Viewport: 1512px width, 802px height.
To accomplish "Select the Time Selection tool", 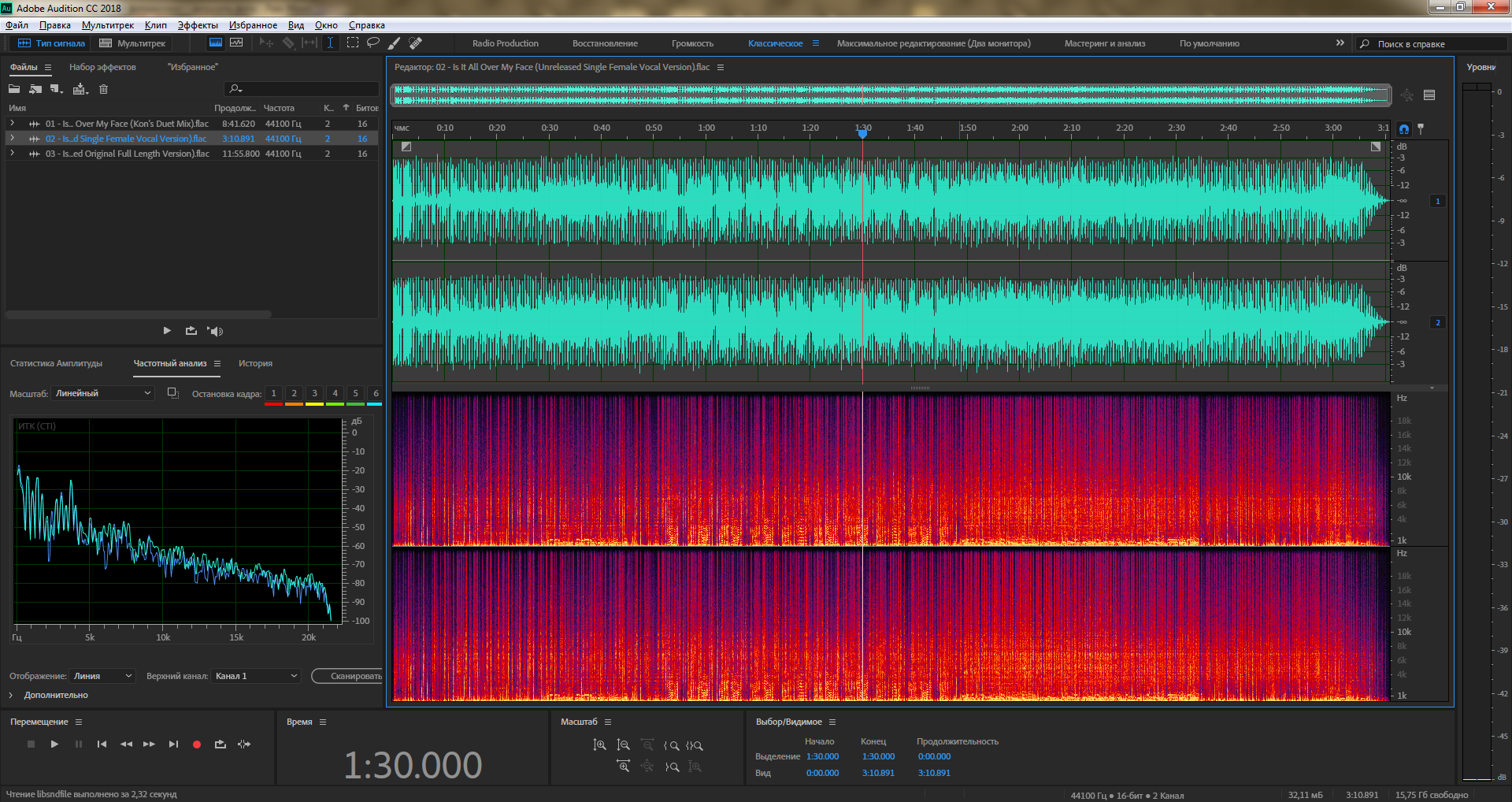I will click(x=331, y=43).
